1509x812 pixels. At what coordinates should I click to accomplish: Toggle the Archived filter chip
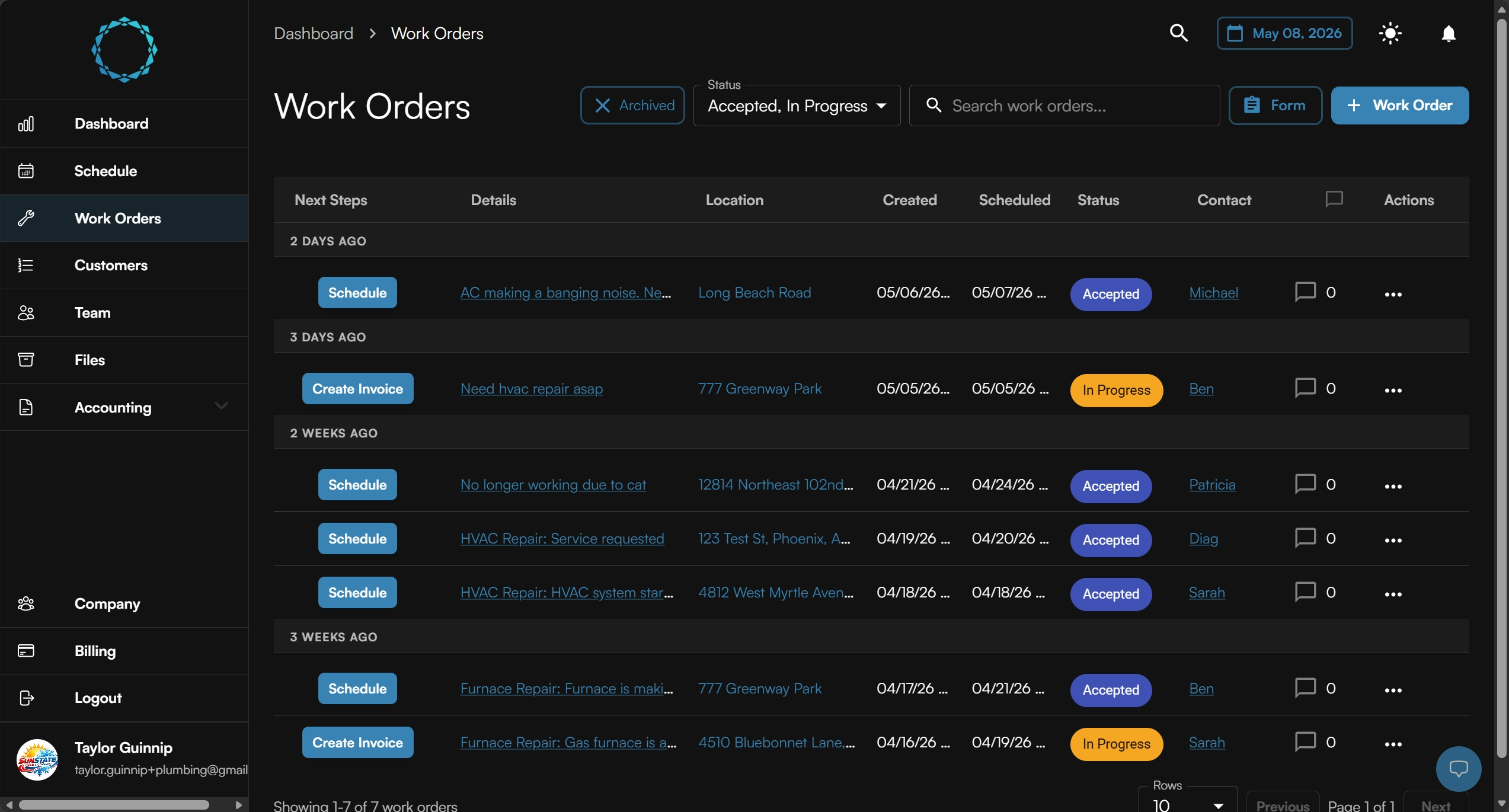632,106
